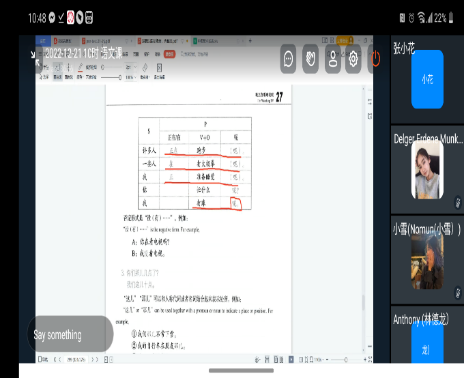
Task: Adjust the bottom-right zoom slider
Action: pyautogui.click(x=346, y=359)
